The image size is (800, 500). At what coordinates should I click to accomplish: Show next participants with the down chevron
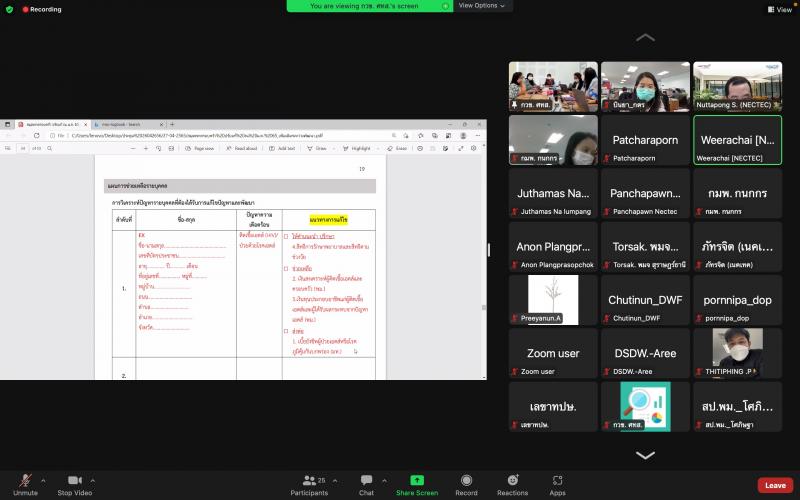click(645, 455)
